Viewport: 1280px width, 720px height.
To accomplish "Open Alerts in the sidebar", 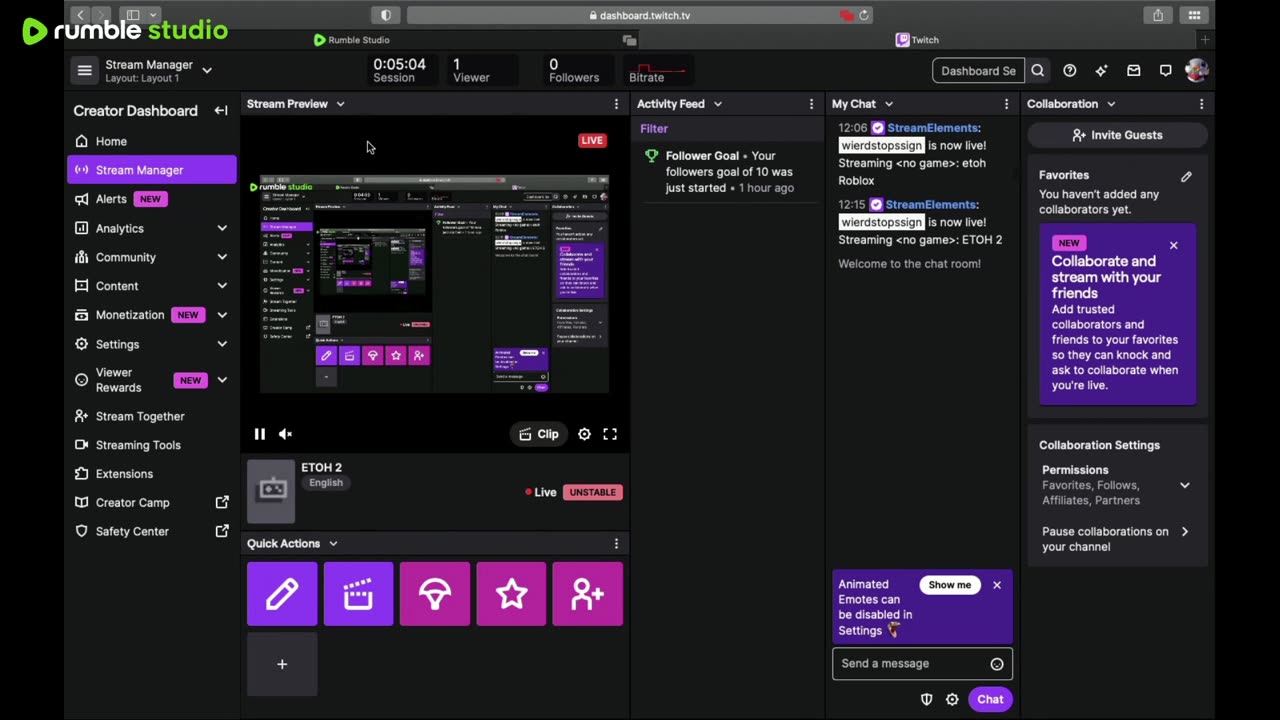I will tap(152, 199).
